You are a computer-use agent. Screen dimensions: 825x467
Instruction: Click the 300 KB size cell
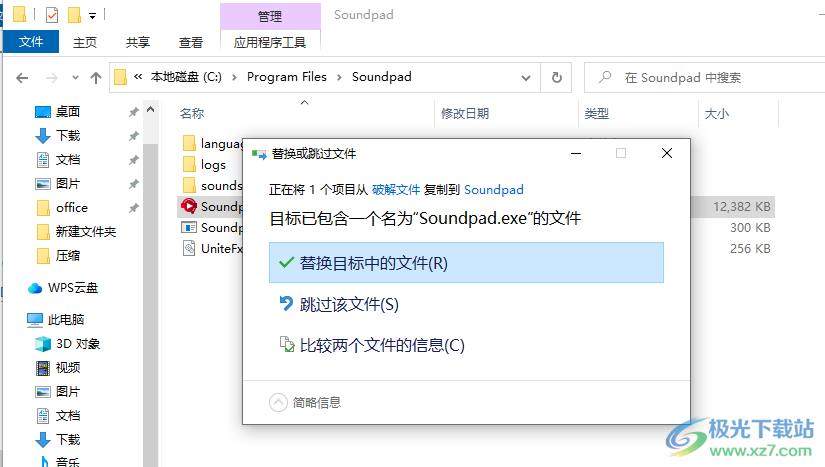click(750, 228)
